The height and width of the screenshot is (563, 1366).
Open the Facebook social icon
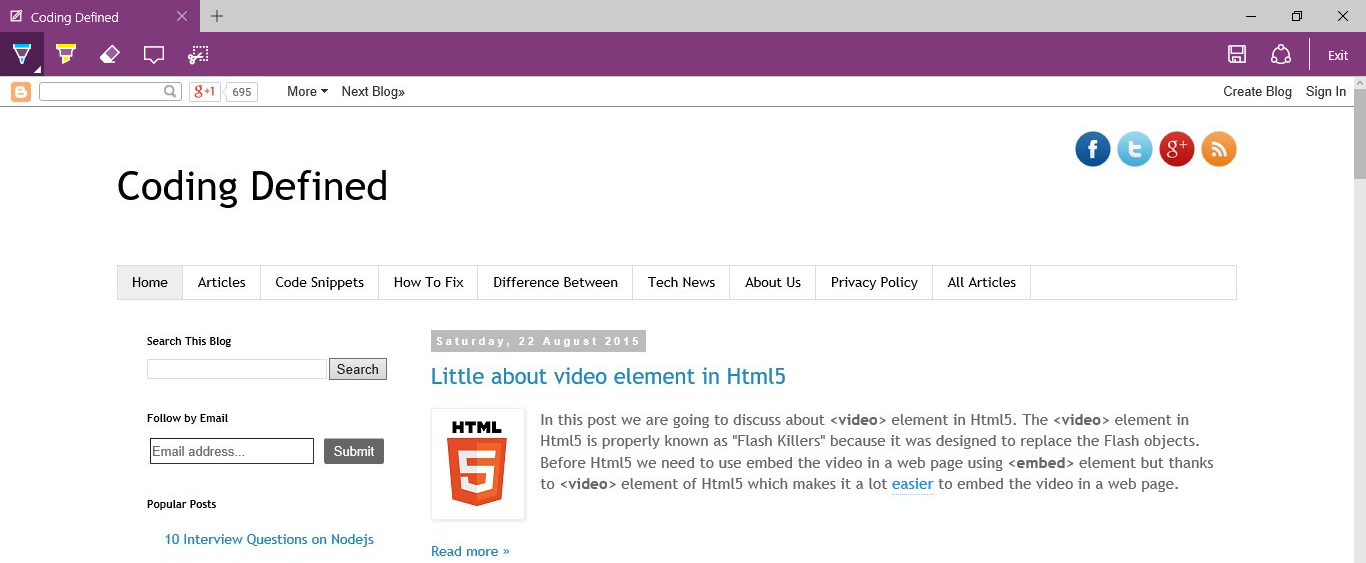1093,149
